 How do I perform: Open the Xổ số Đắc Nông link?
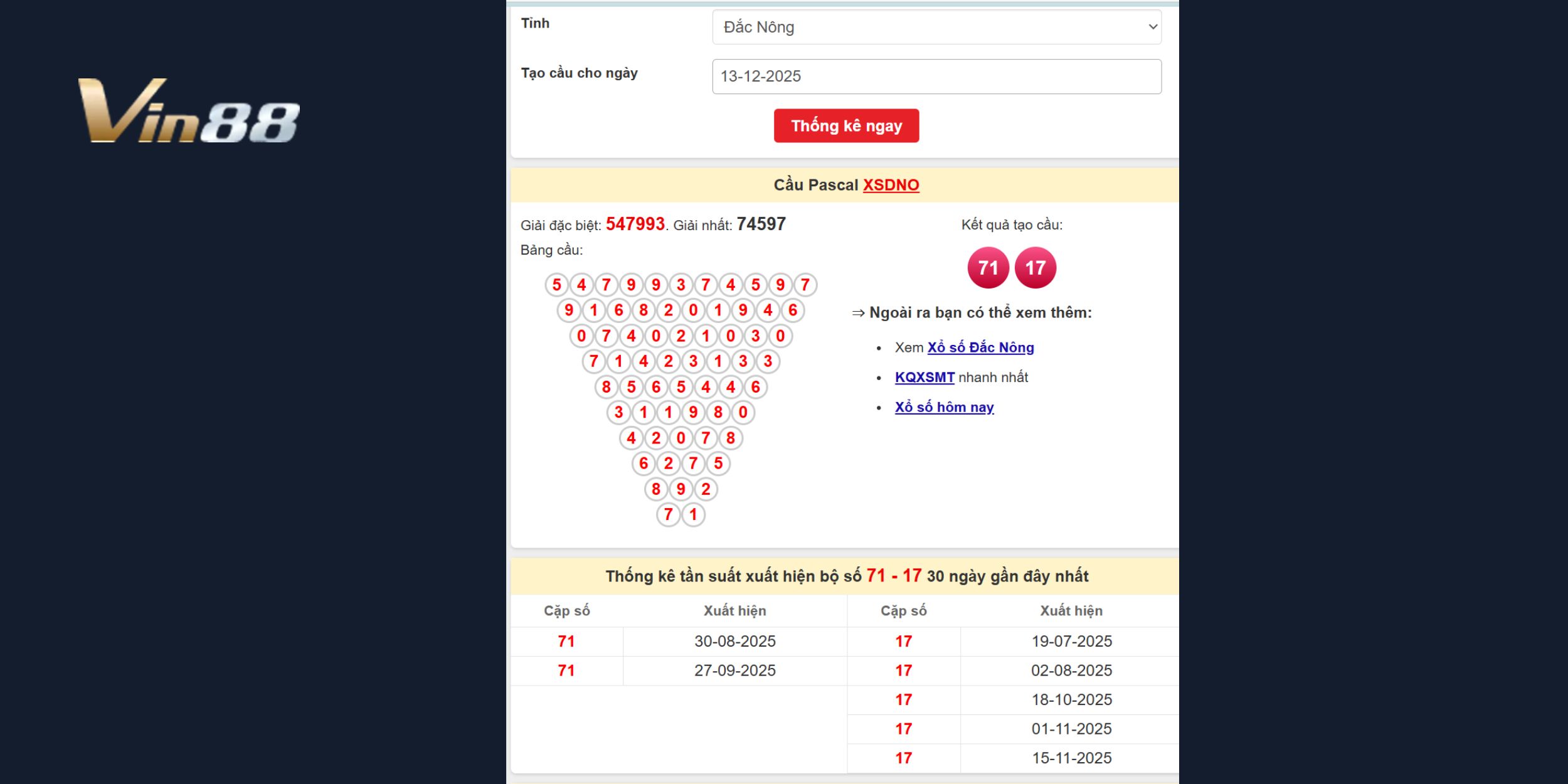tap(980, 347)
